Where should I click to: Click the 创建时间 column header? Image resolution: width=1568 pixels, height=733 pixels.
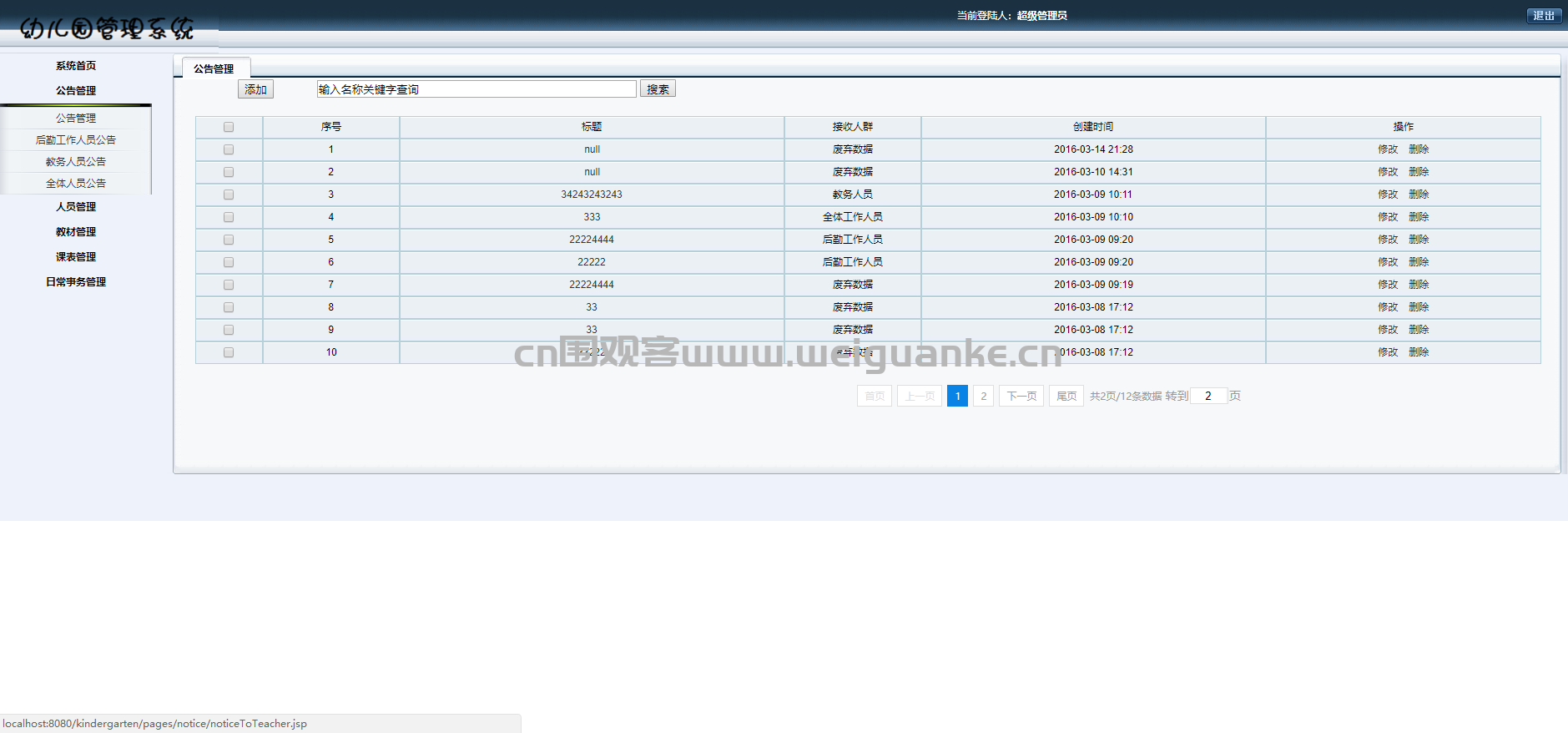[1093, 127]
